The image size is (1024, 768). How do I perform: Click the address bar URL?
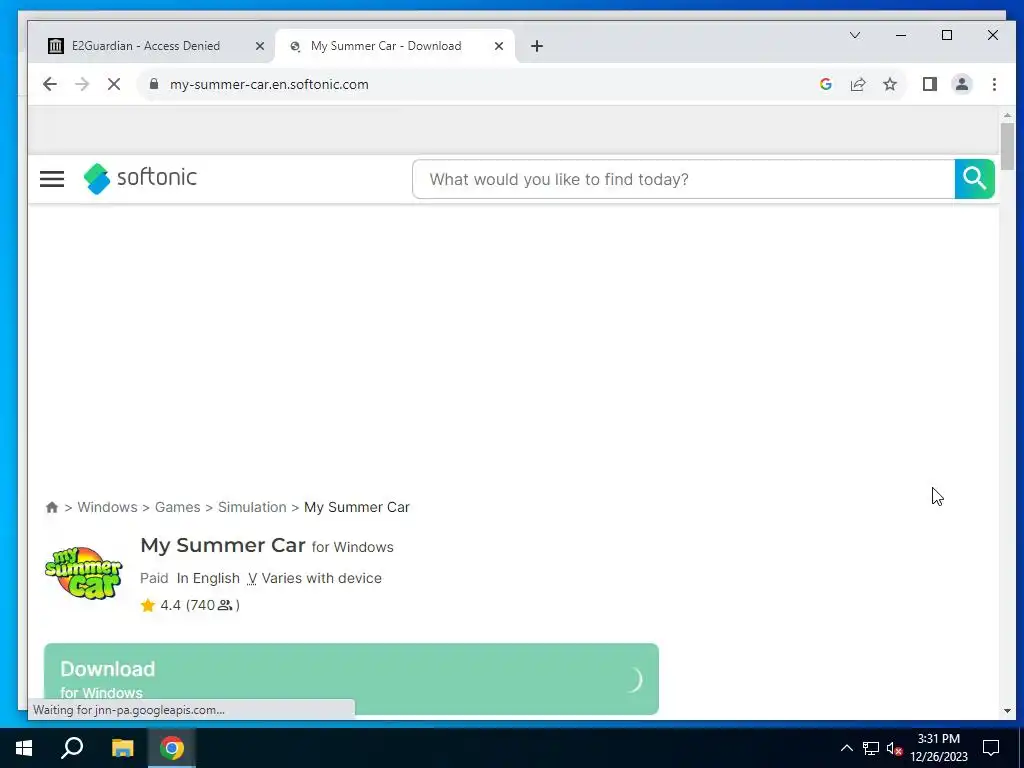tap(269, 84)
